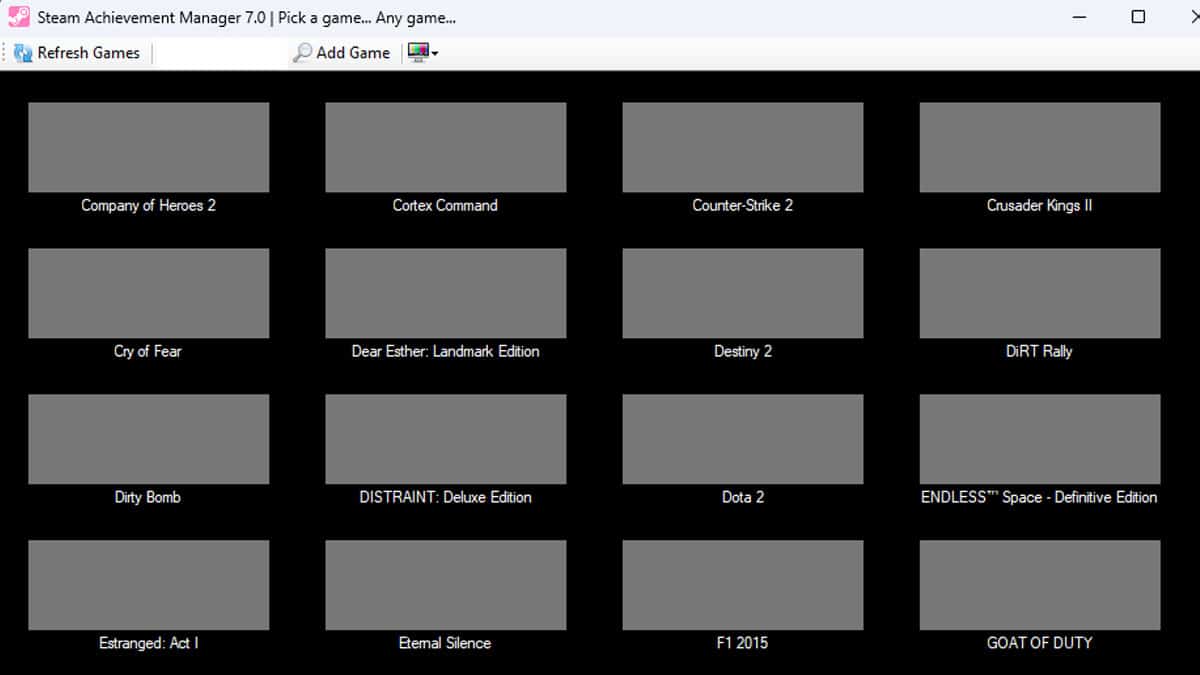Select the Dirty Bomb game thumbnail
This screenshot has width=1200, height=675.
148,439
